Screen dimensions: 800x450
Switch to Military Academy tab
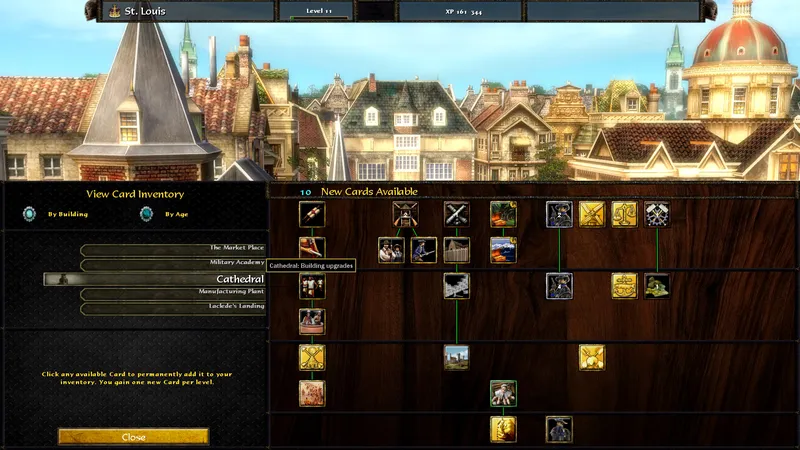click(x=173, y=264)
